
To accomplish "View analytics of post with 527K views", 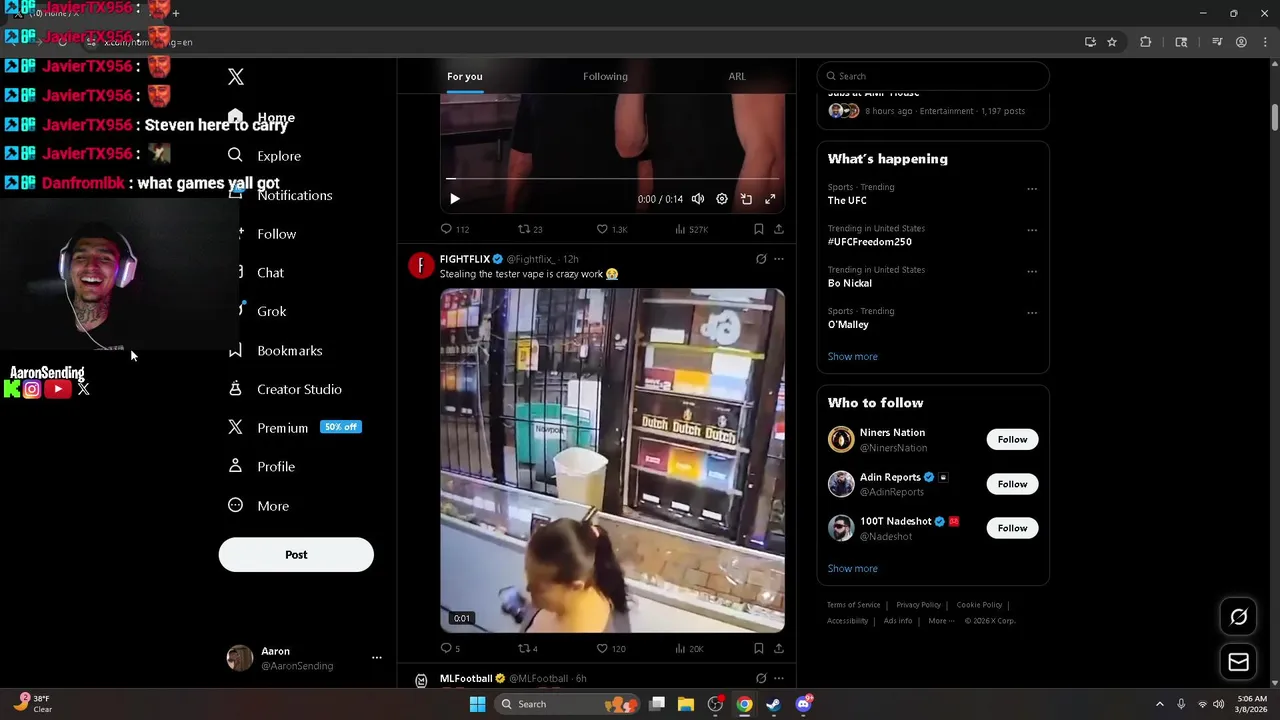I will (691, 229).
